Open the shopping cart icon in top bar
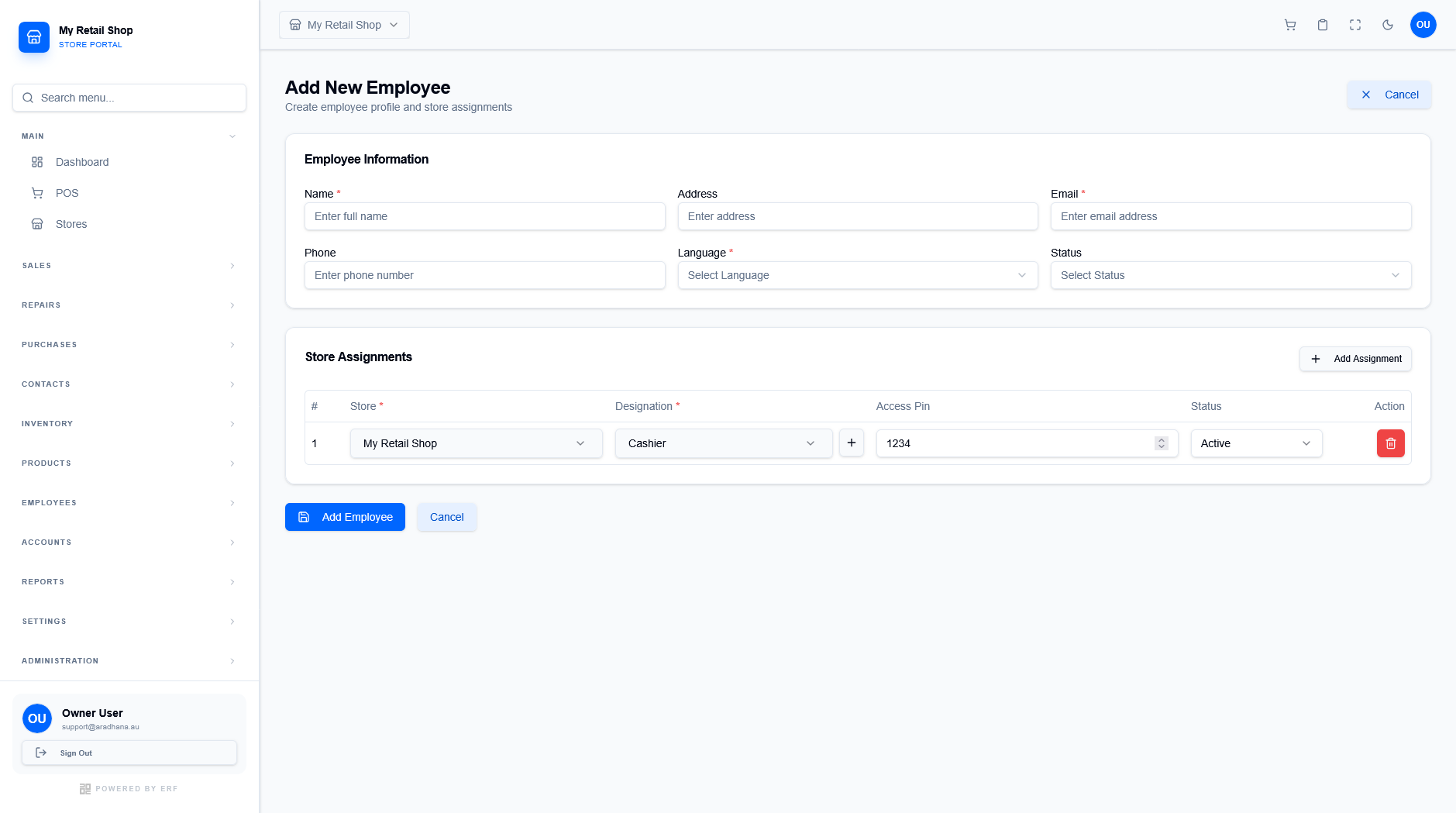This screenshot has width=1456, height=813. pyautogui.click(x=1290, y=25)
